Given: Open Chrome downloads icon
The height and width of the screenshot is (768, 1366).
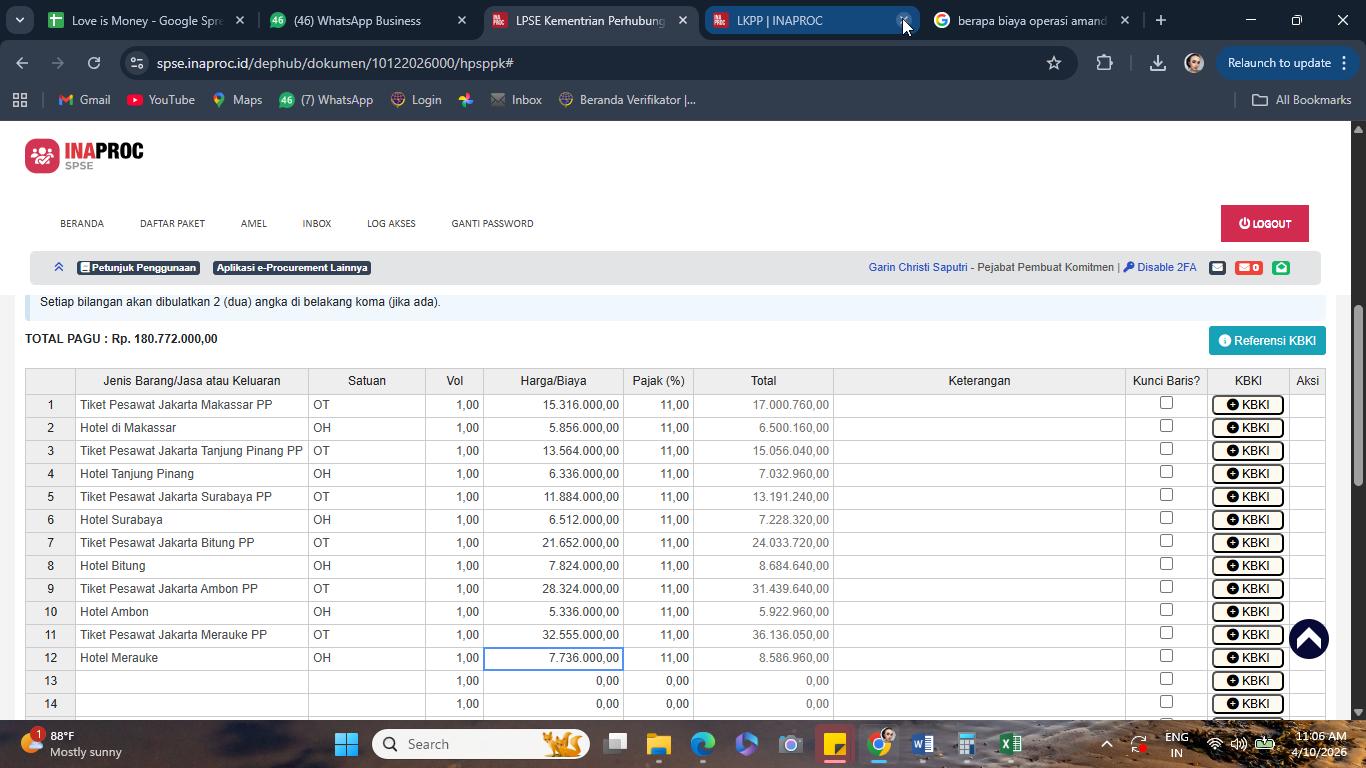Looking at the screenshot, I should 1157,63.
